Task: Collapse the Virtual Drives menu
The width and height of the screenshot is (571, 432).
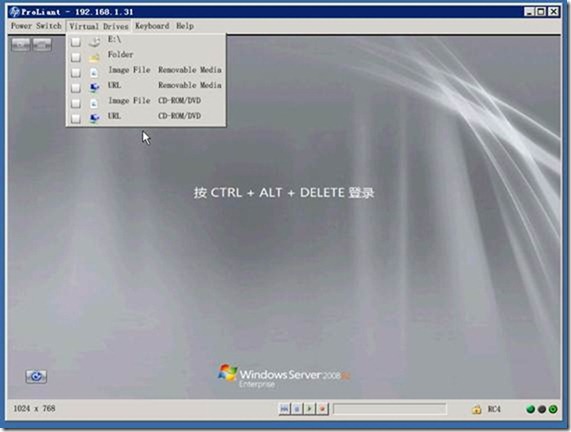Action: (x=99, y=26)
